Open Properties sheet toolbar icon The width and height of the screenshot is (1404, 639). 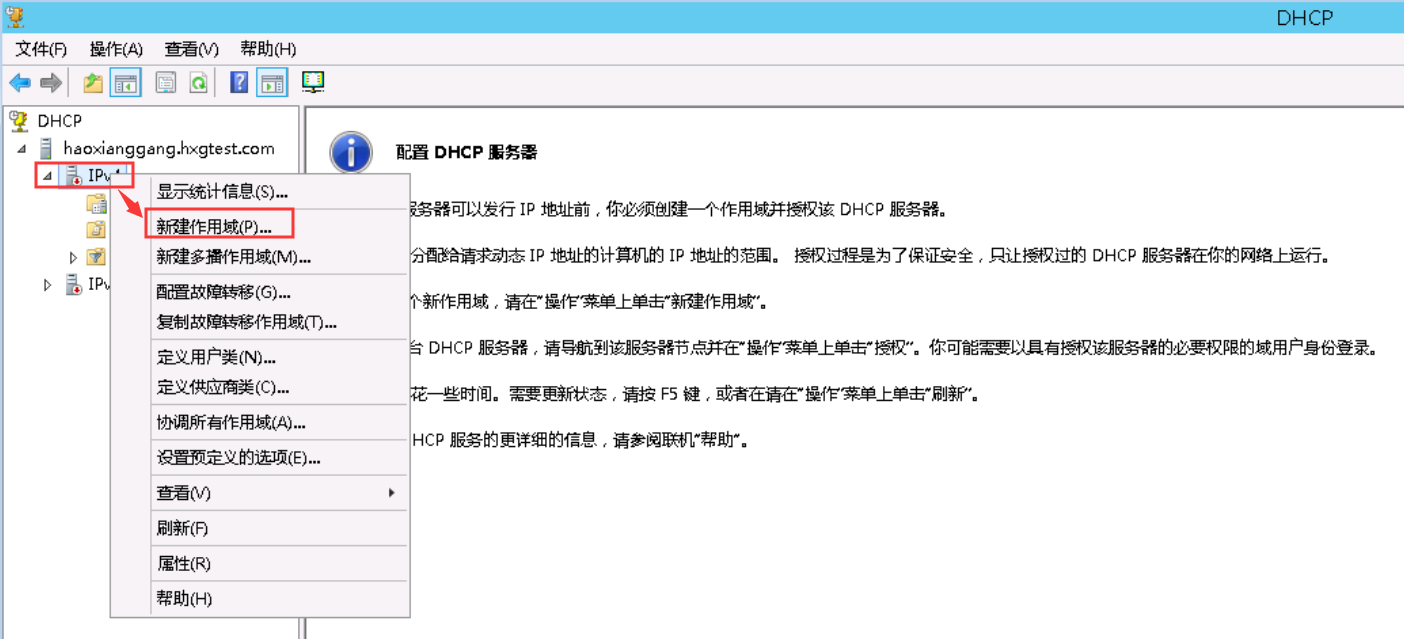point(166,83)
